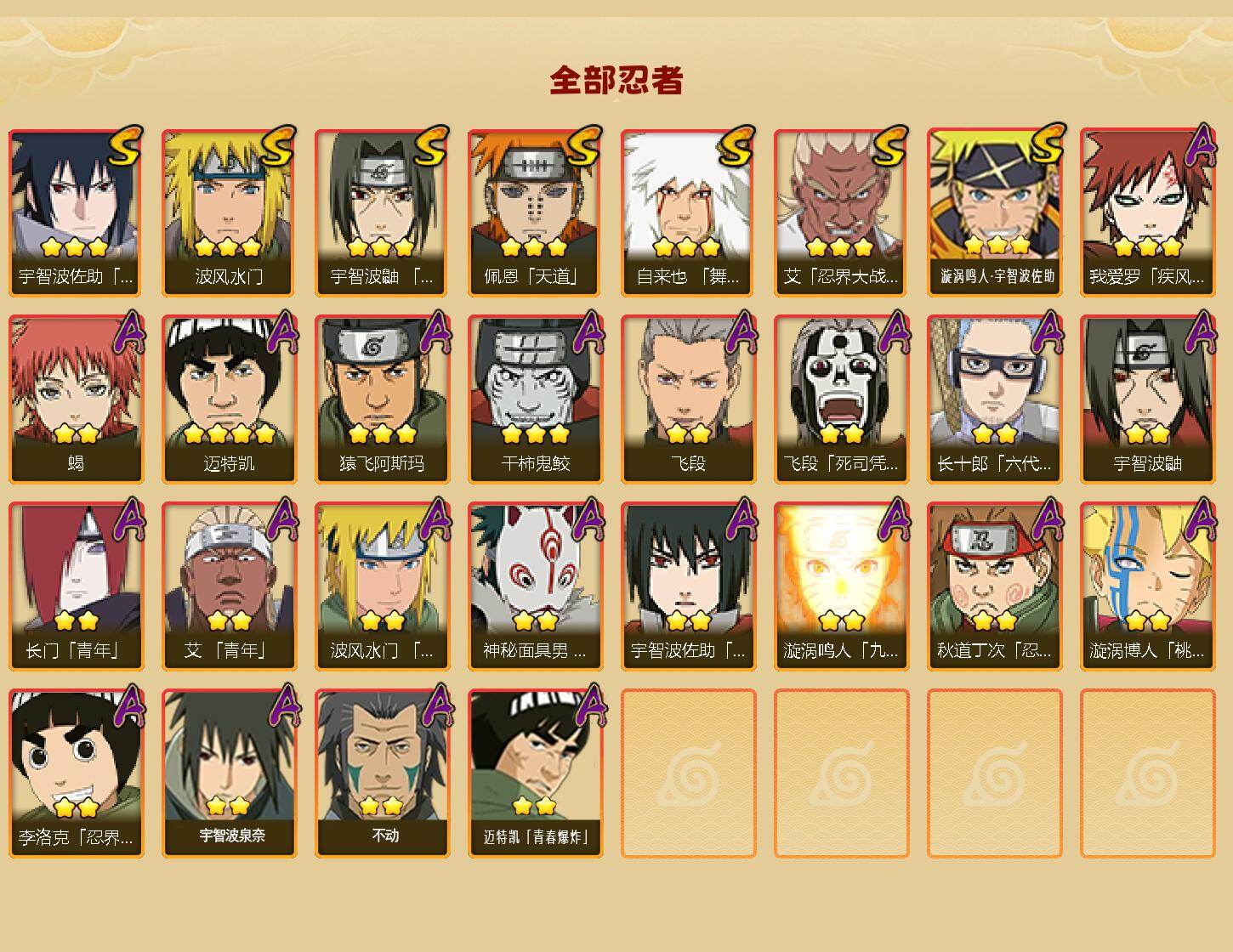Screen dimensions: 1233x952
Task: Select the 飞段 two-star card without the skull face
Action: coord(688,399)
